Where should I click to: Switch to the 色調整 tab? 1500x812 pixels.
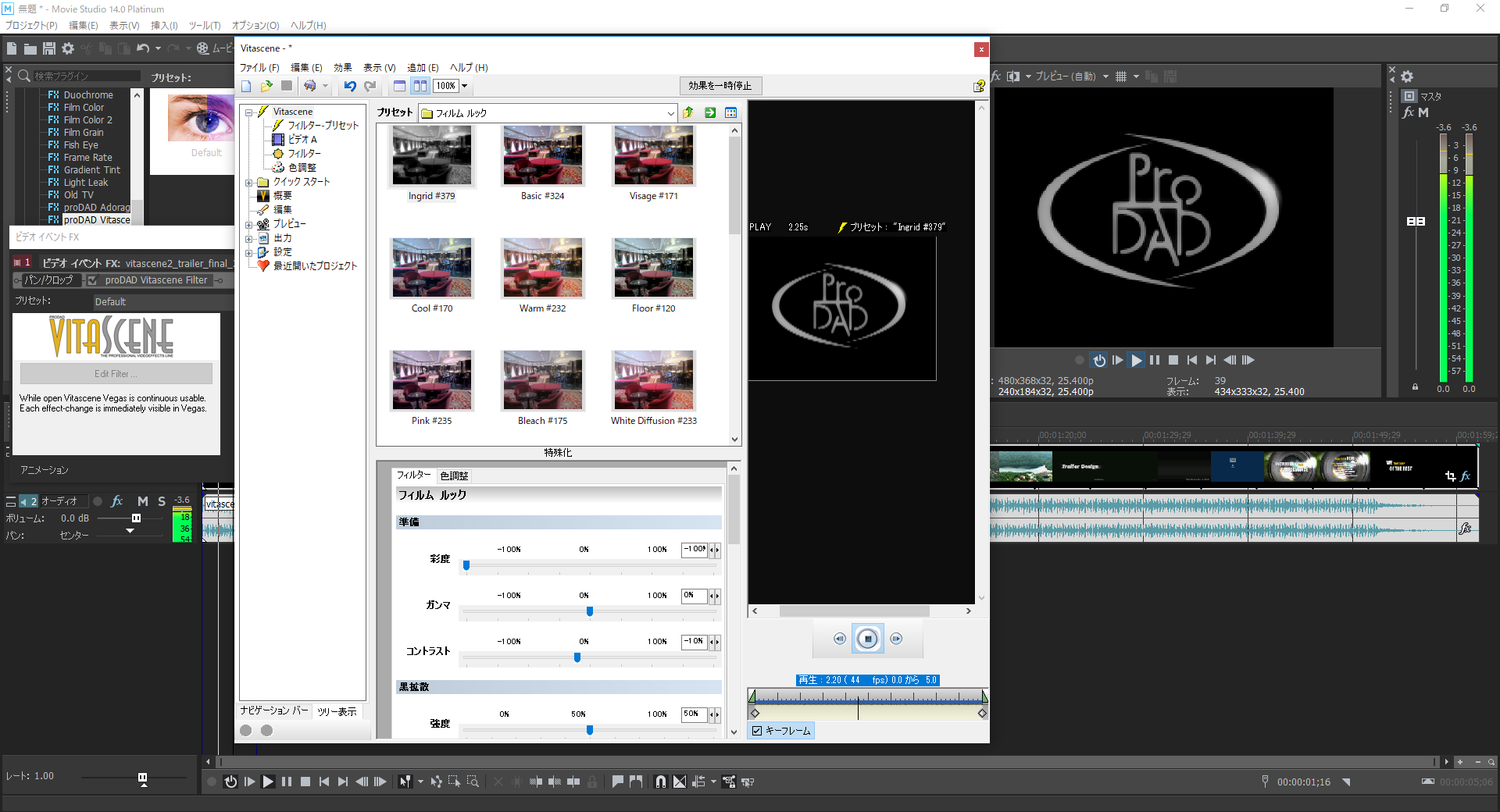[454, 475]
